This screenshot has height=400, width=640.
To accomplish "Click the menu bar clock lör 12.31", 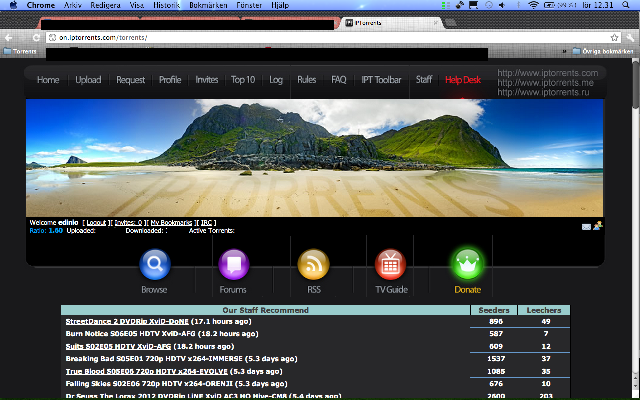I will pyautogui.click(x=598, y=5).
